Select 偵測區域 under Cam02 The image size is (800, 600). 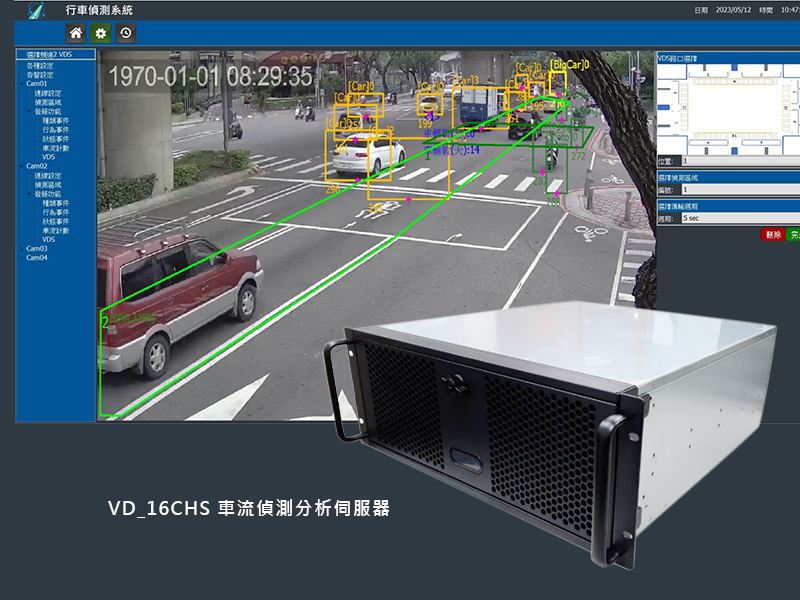48,184
